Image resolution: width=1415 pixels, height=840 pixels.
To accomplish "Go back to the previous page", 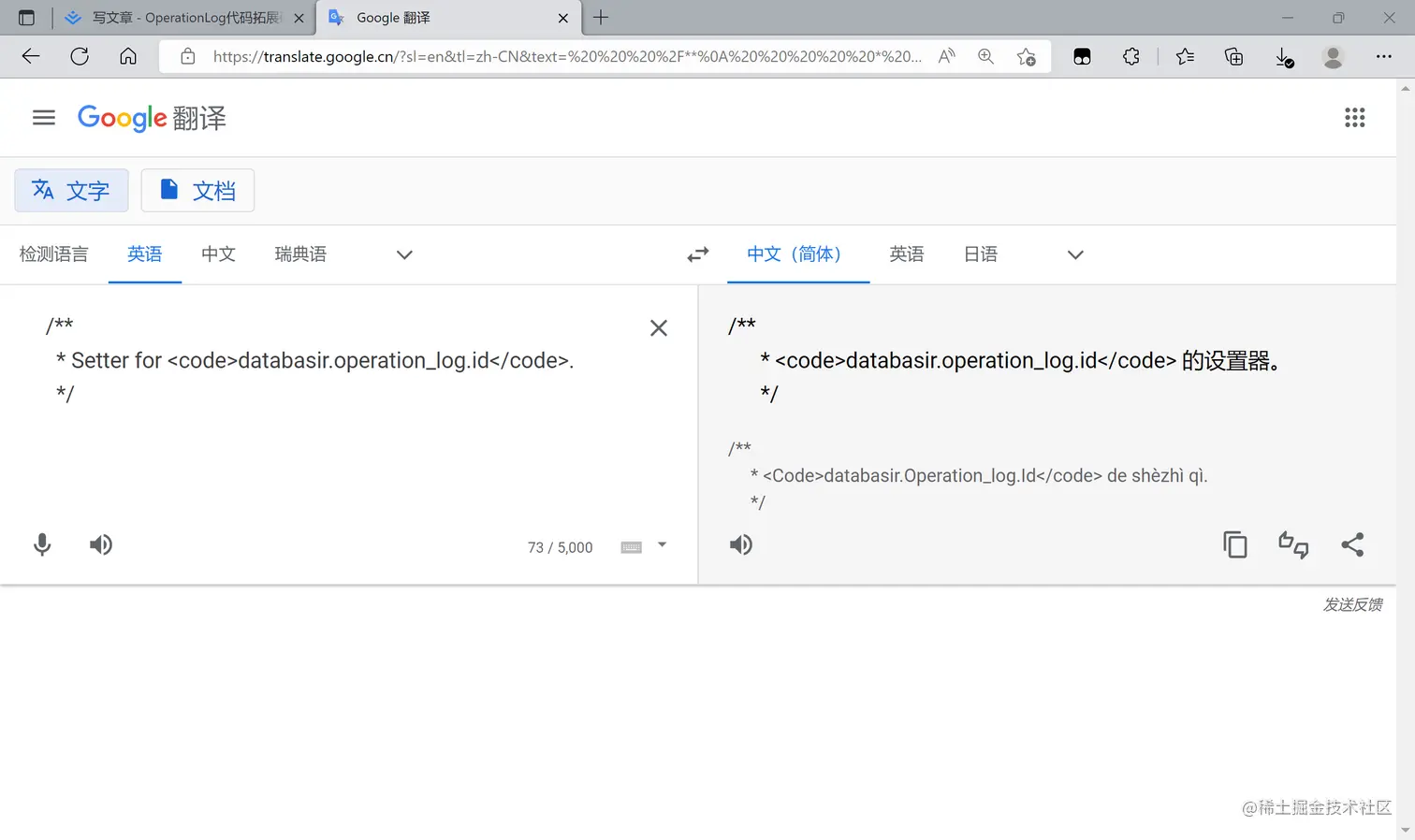I will [31, 56].
